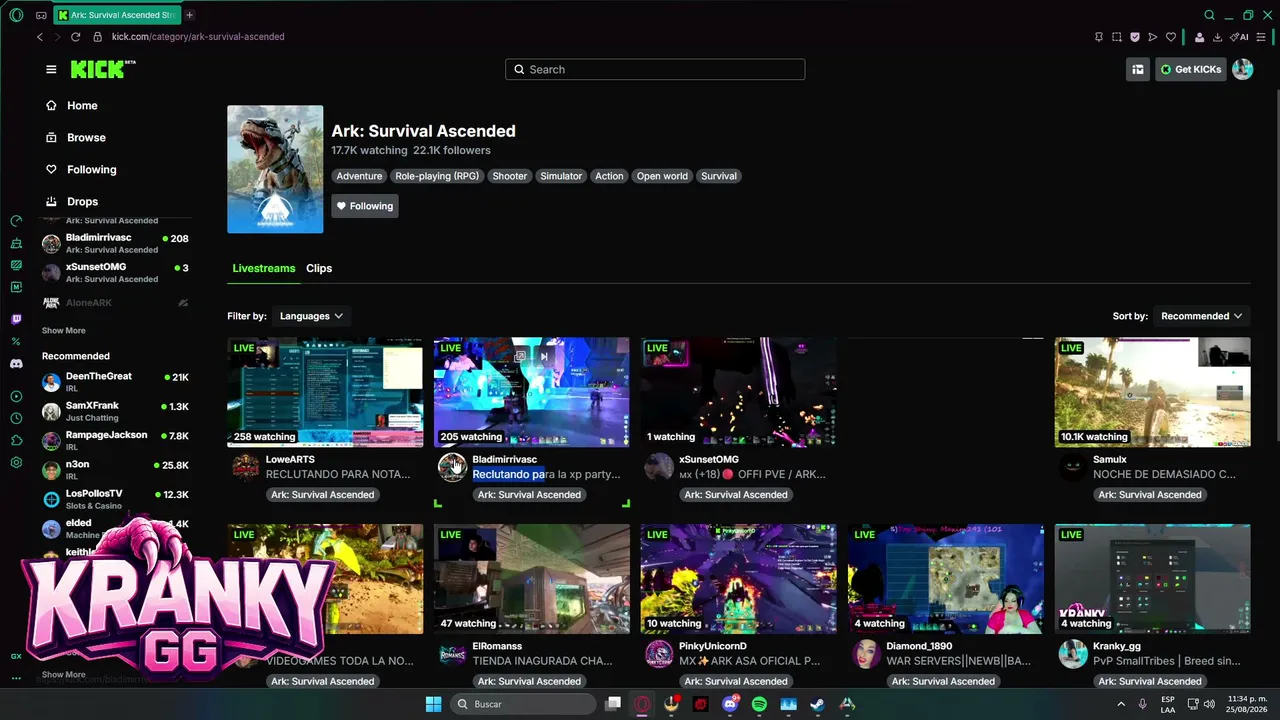Viewport: 1280px width, 720px height.
Task: Add page to bookmarks heart icon
Action: click(x=1171, y=37)
